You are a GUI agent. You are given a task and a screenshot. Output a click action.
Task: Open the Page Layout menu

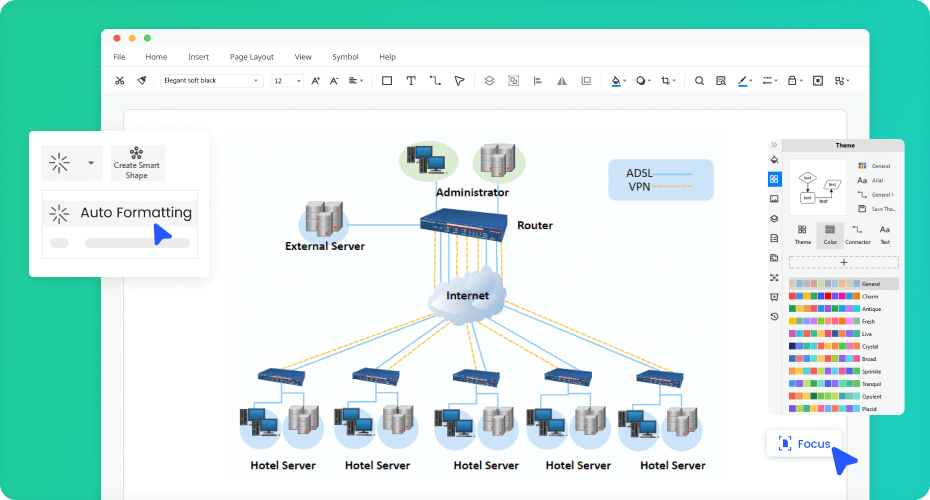[251, 57]
